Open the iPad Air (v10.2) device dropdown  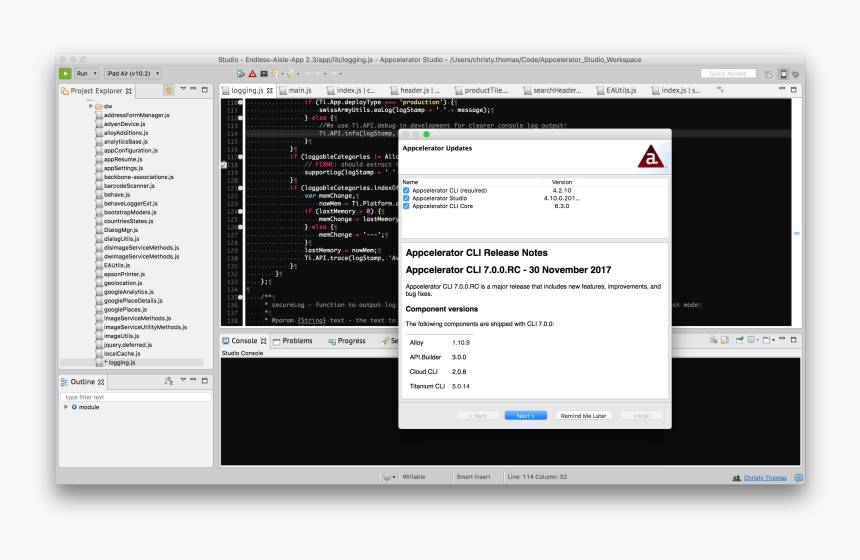pyautogui.click(x=133, y=73)
